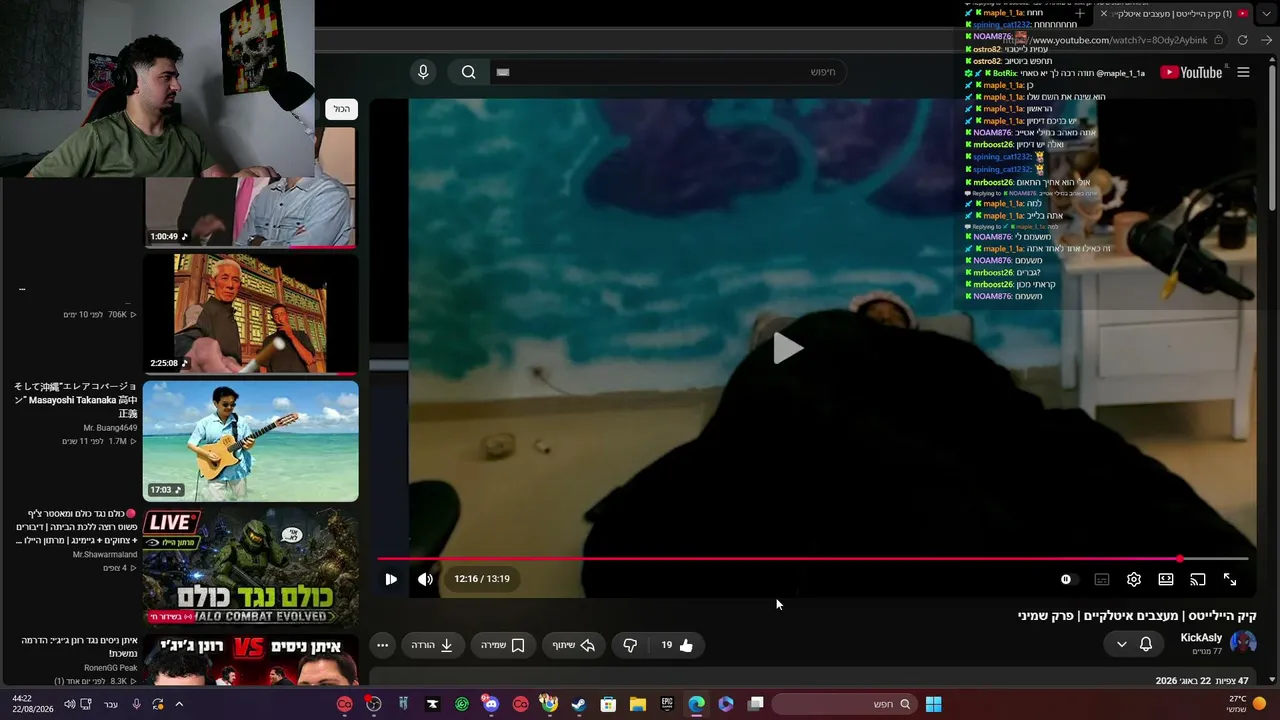Play the video using the bottom-bar play button
The width and height of the screenshot is (1280, 720).
[x=391, y=579]
